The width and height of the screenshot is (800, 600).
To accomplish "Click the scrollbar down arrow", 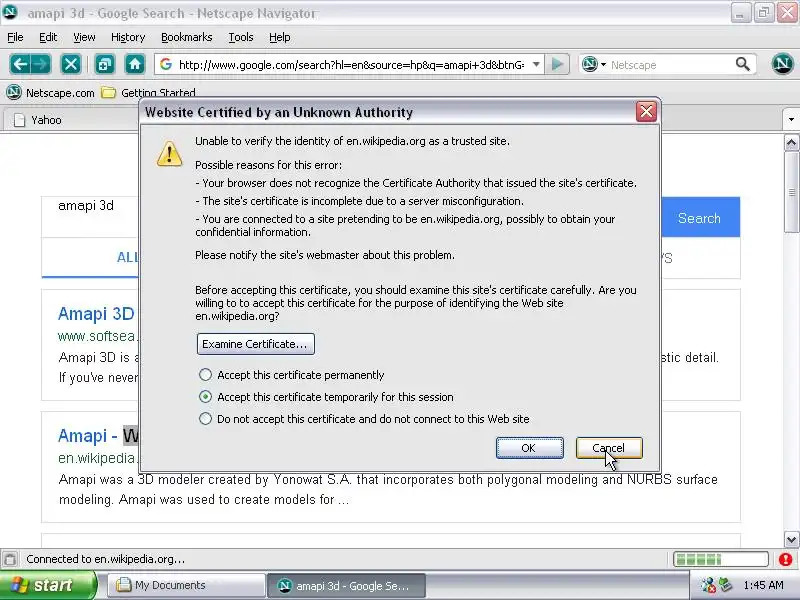I will click(791, 539).
